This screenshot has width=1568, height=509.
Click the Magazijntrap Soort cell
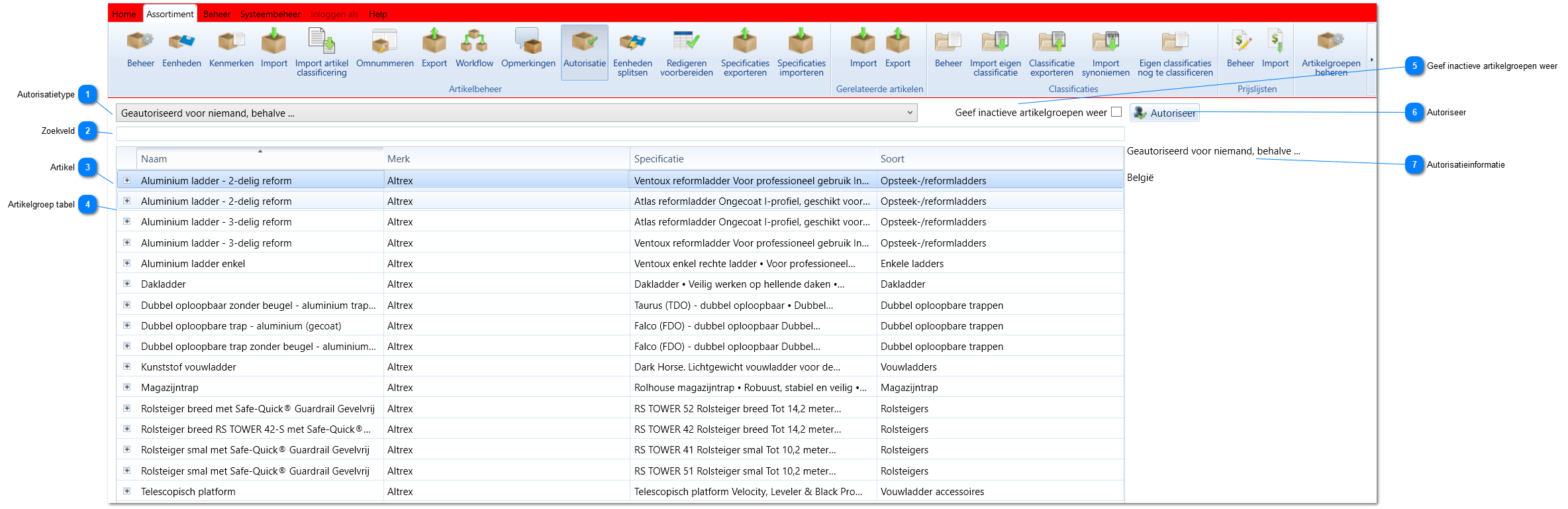pyautogui.click(x=1000, y=387)
